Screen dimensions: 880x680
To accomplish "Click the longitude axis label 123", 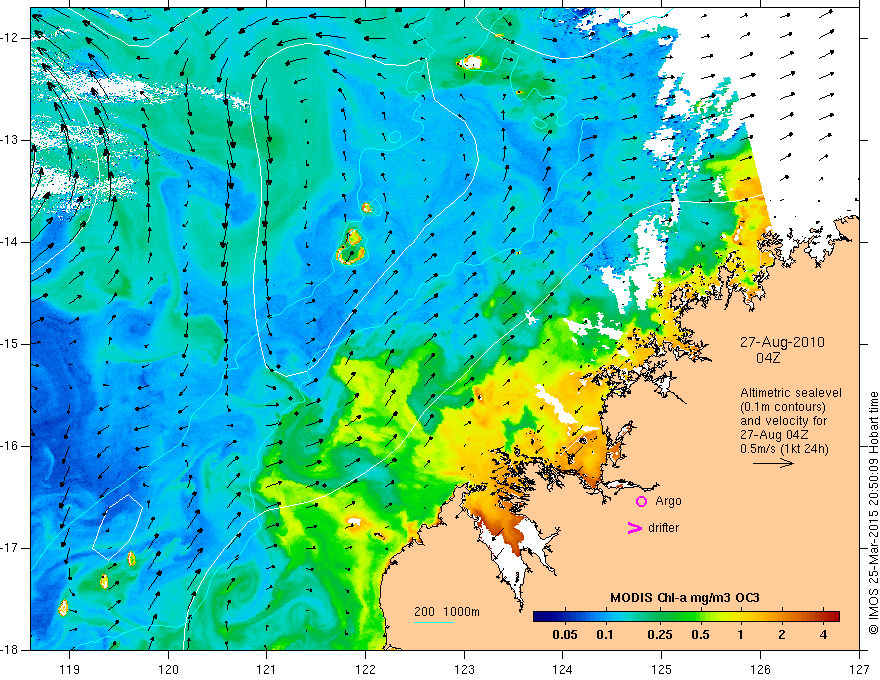I will [x=464, y=669].
